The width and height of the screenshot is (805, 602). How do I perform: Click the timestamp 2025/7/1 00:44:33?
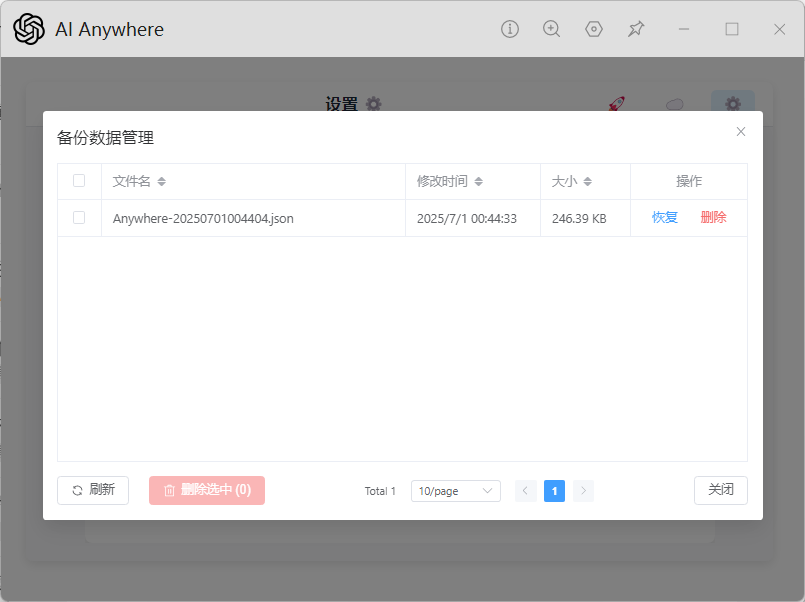pyautogui.click(x=467, y=219)
